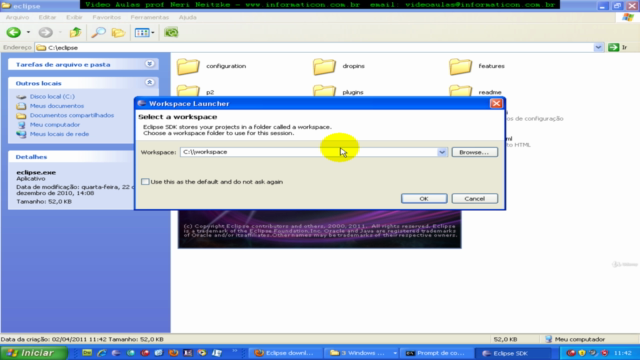Viewport: 640px width, 360px height.
Task: Click the Browse... button
Action: click(x=474, y=152)
